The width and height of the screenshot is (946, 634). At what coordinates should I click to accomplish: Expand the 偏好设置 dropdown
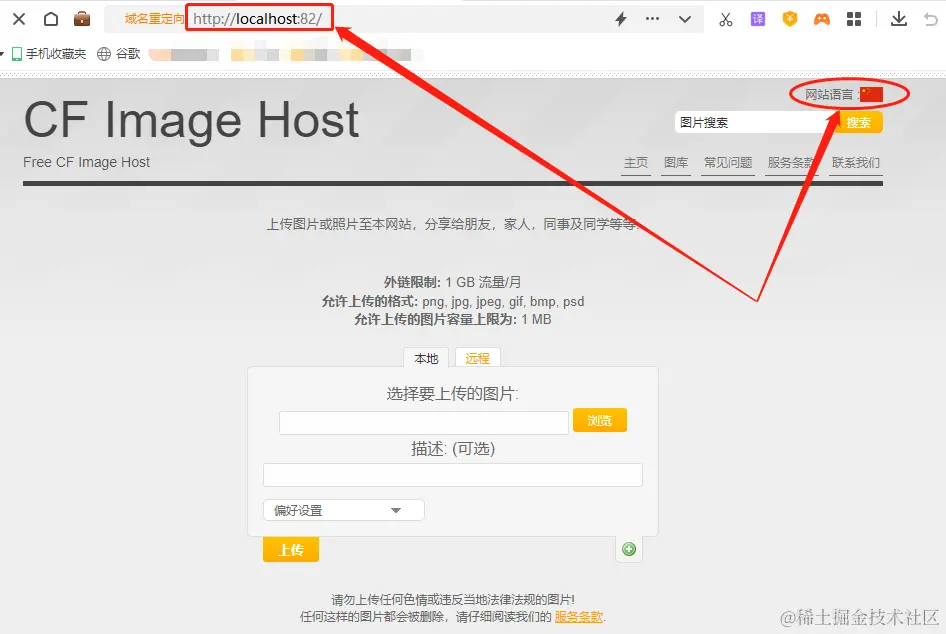click(x=343, y=510)
